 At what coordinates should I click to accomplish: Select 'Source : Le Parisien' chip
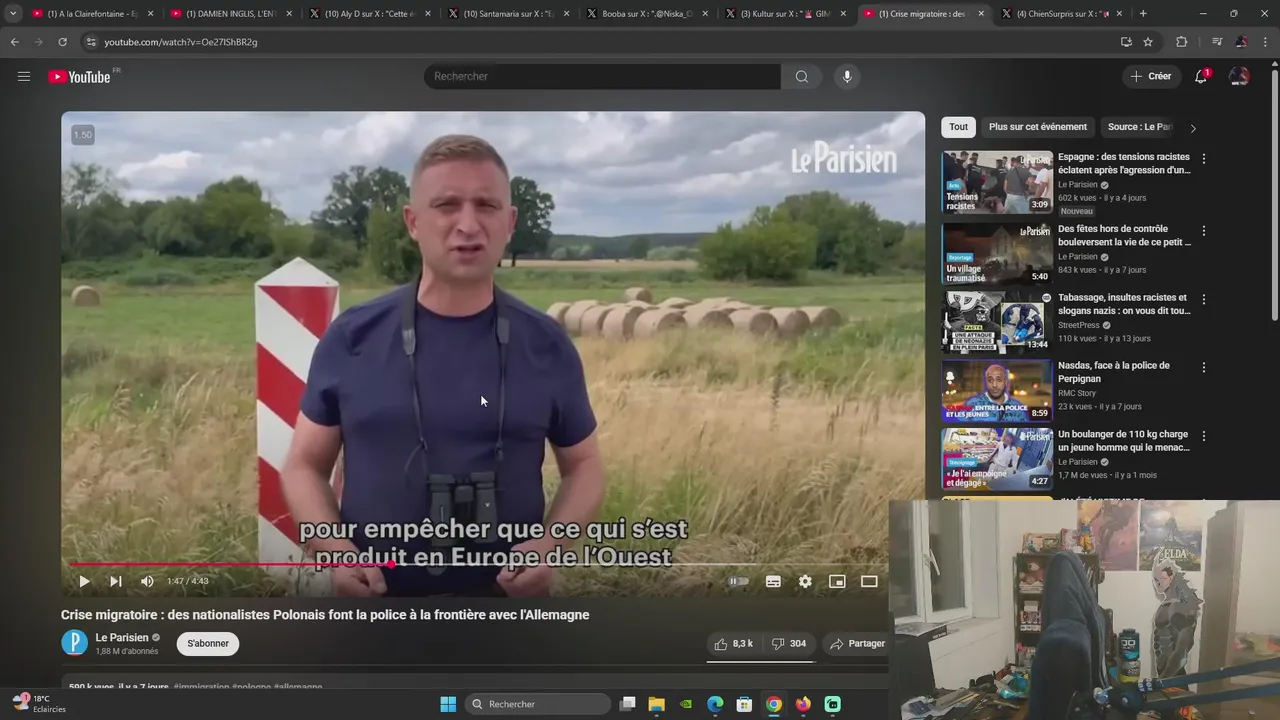pyautogui.click(x=1139, y=127)
